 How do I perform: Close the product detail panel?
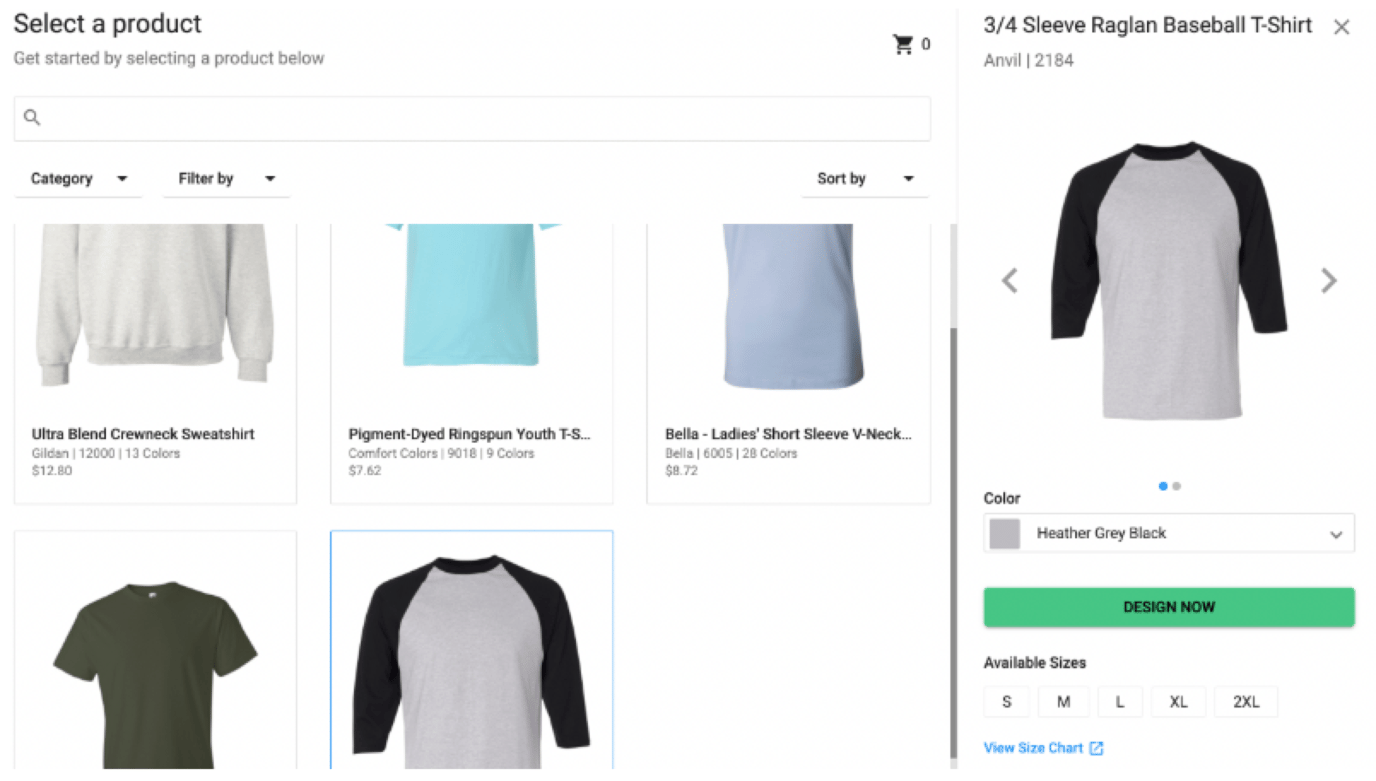[x=1341, y=26]
